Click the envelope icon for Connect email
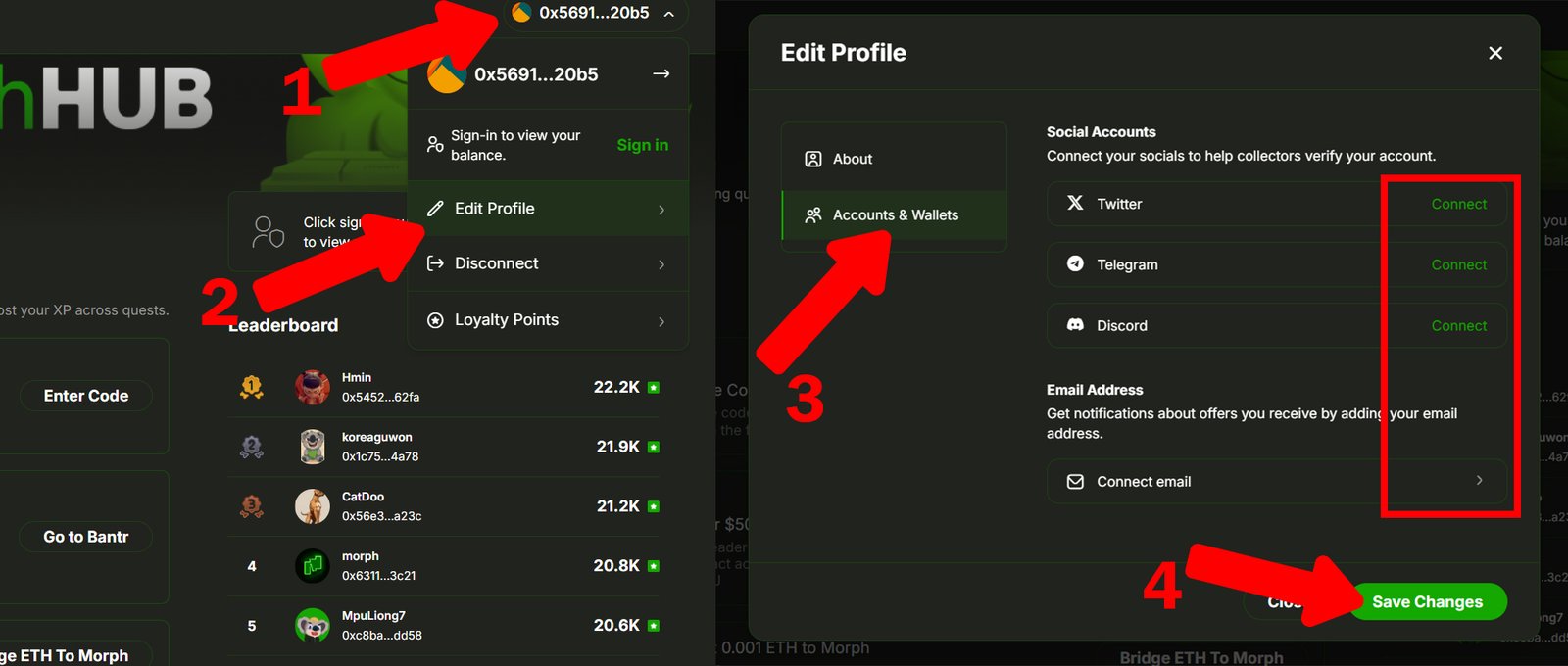This screenshot has width=1568, height=666. coord(1075,482)
